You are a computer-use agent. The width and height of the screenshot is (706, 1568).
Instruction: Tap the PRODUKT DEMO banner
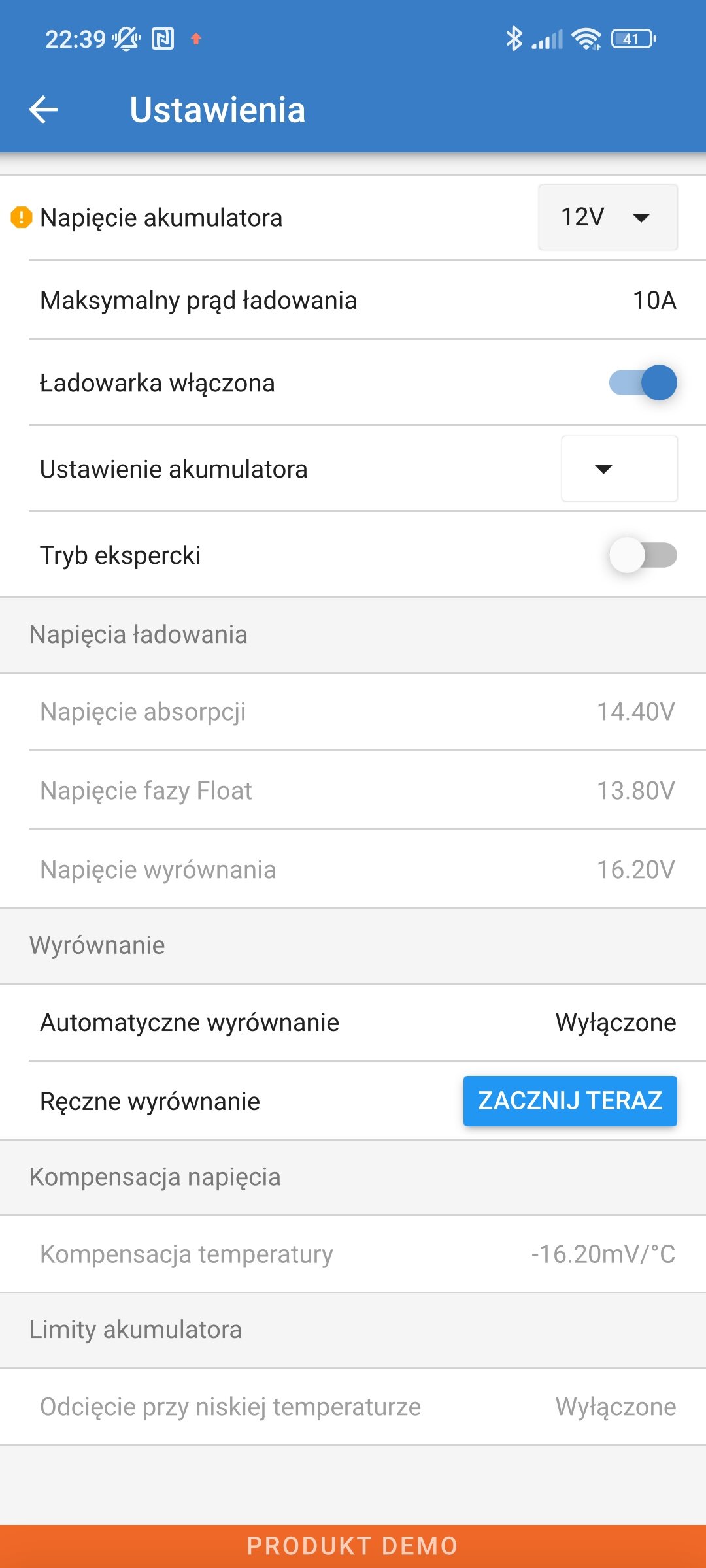(353, 1546)
